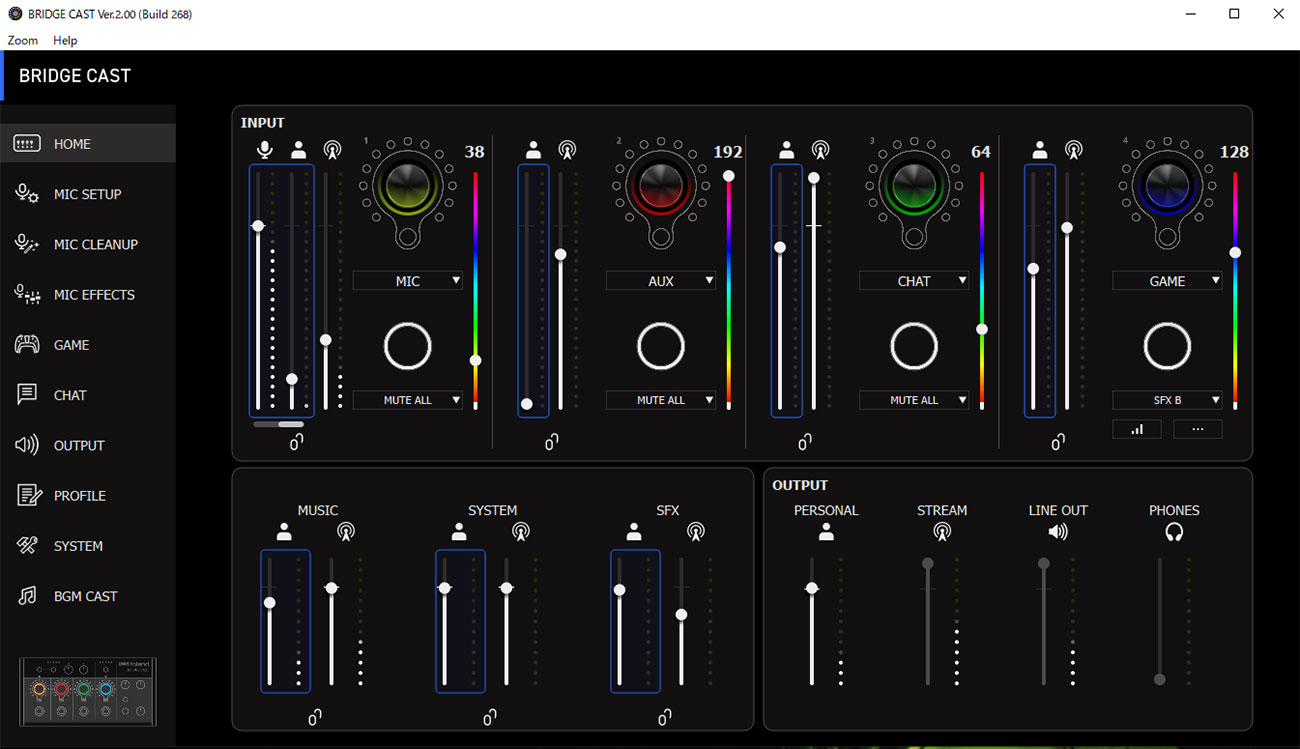Toggle the link icon under SFX

[x=665, y=717]
